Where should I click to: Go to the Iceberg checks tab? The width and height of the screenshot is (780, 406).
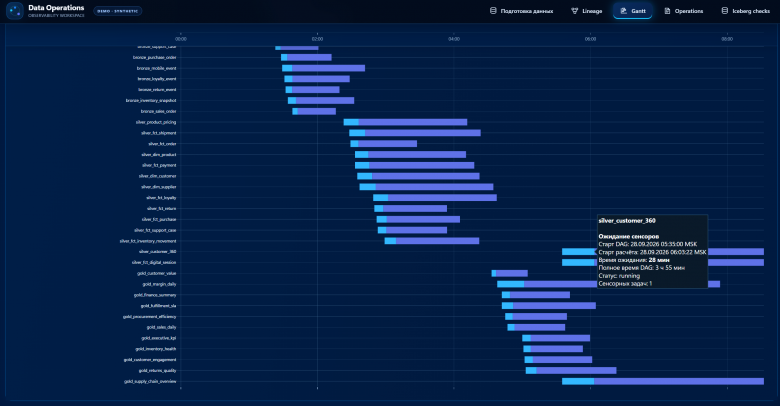click(x=746, y=11)
